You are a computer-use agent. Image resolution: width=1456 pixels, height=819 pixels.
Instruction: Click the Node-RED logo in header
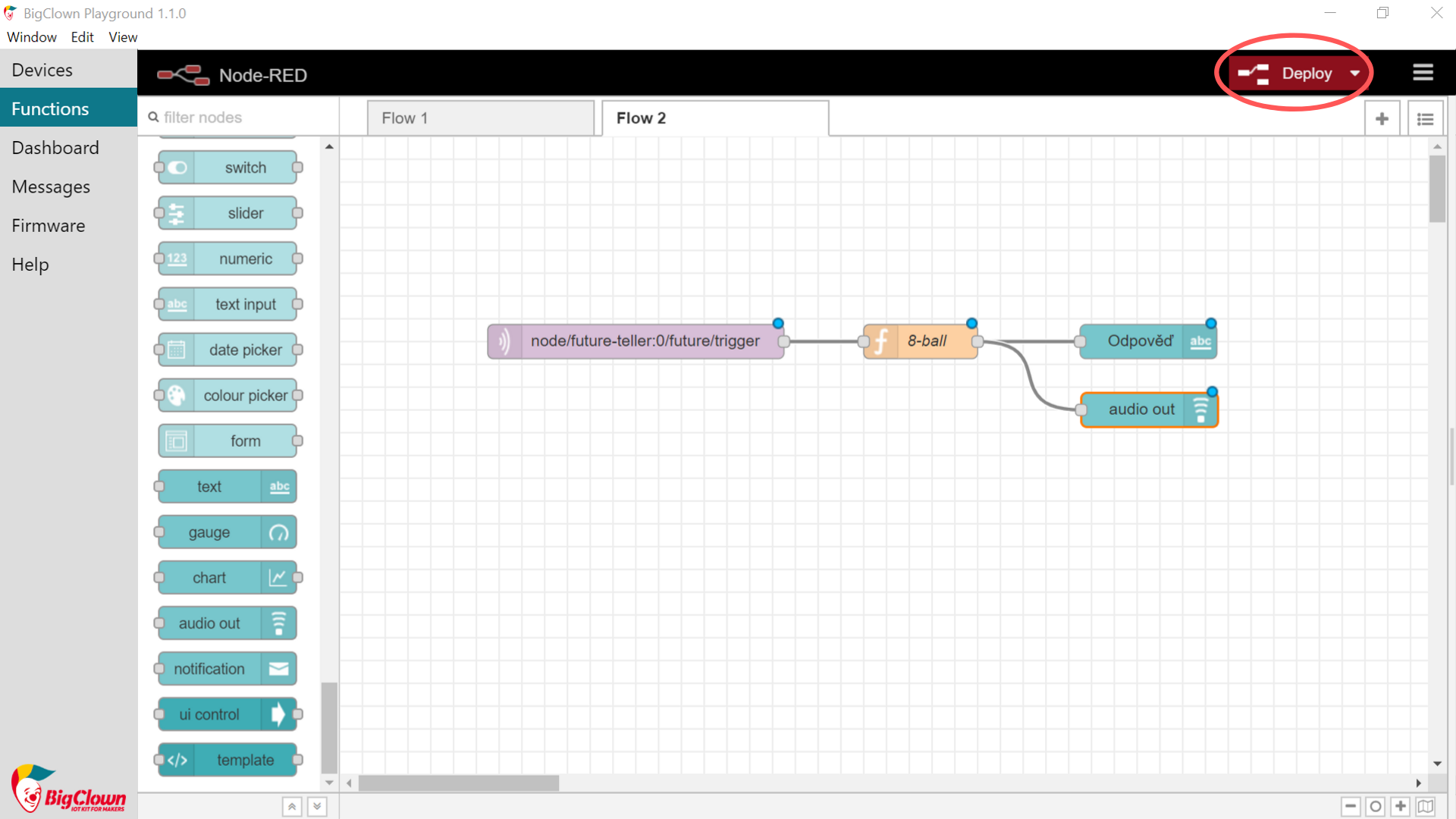tap(183, 74)
